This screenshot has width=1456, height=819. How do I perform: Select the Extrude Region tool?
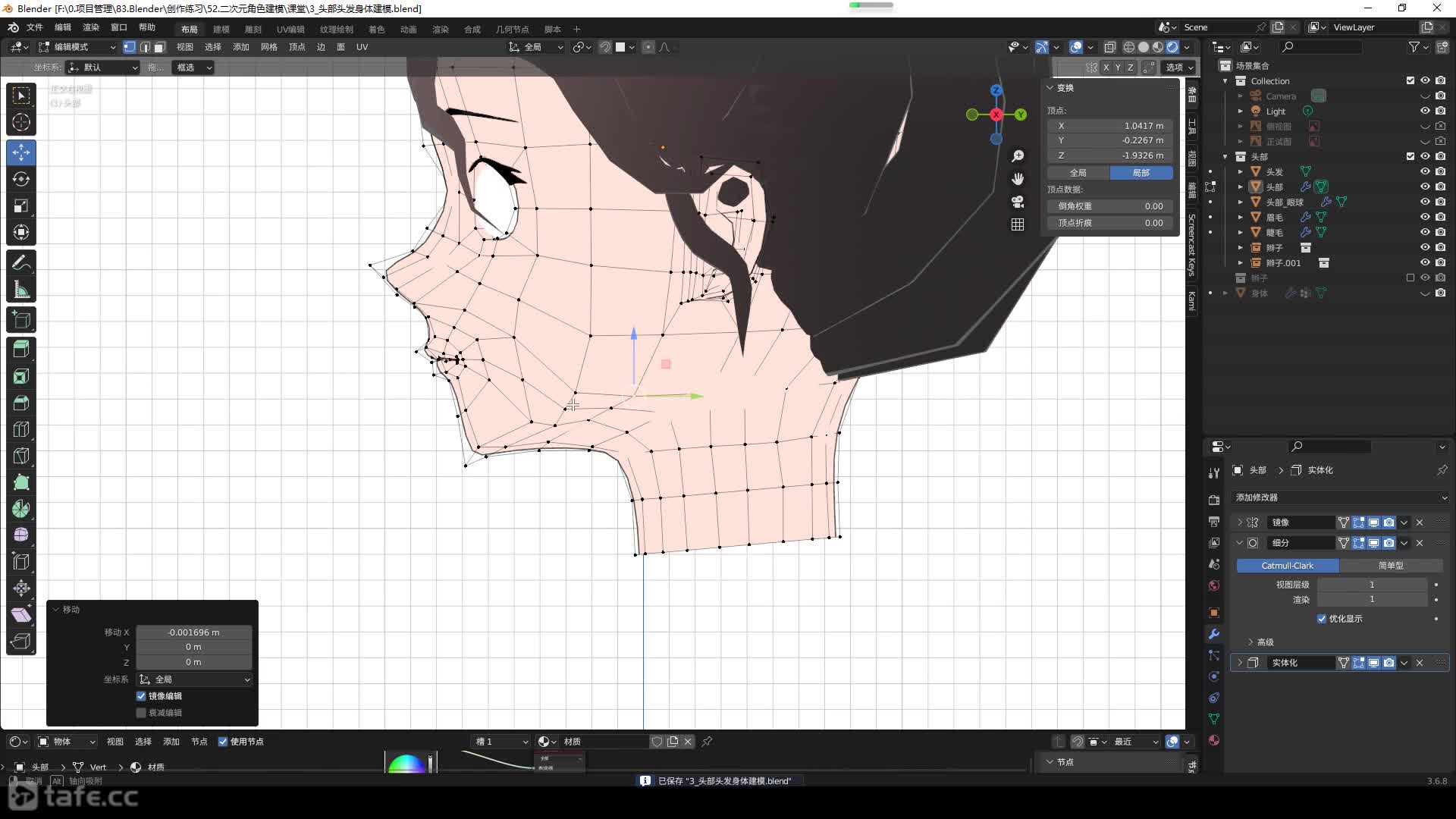pos(21,349)
